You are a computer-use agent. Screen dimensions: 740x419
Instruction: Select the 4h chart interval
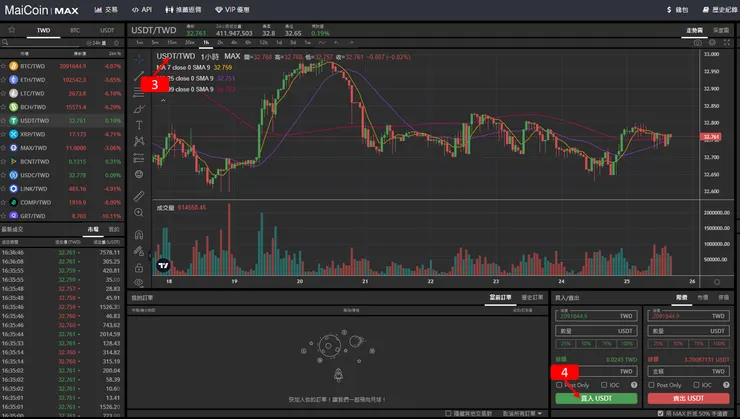point(234,42)
